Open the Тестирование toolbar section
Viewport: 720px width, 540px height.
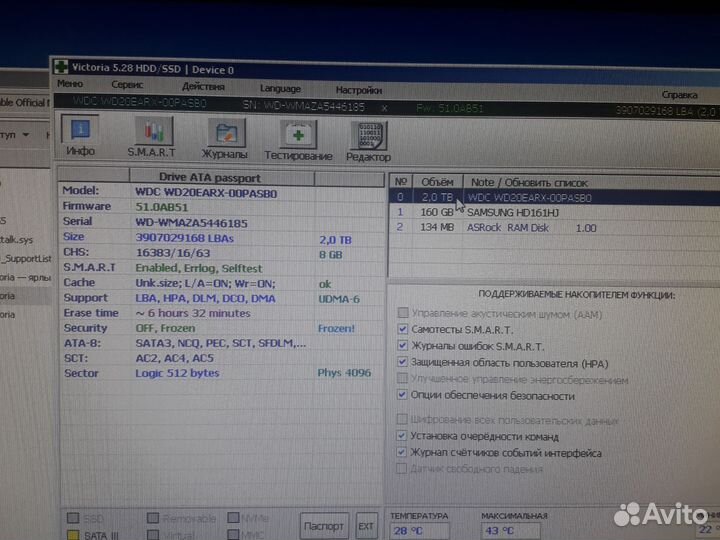[298, 141]
